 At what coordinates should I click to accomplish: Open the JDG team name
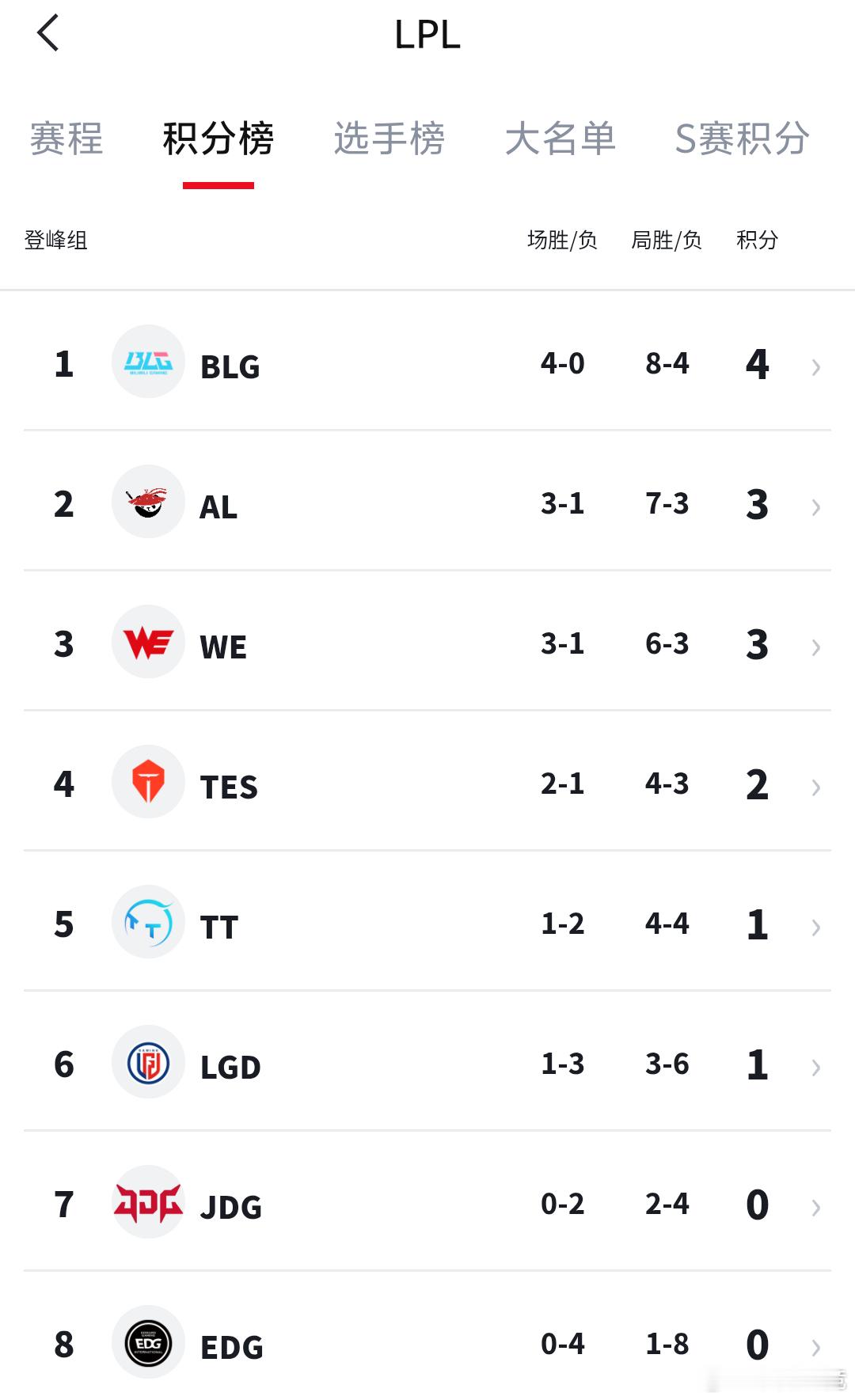point(230,1207)
